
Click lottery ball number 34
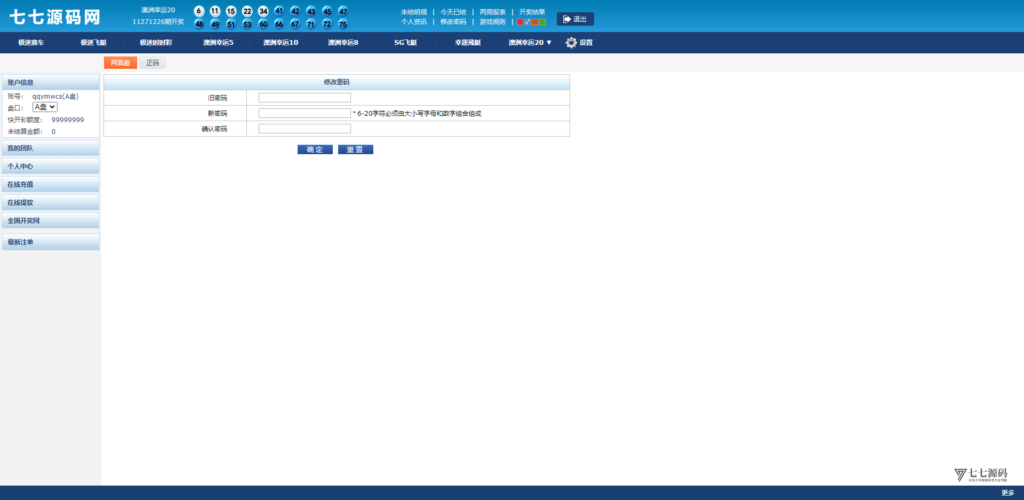[x=263, y=11]
